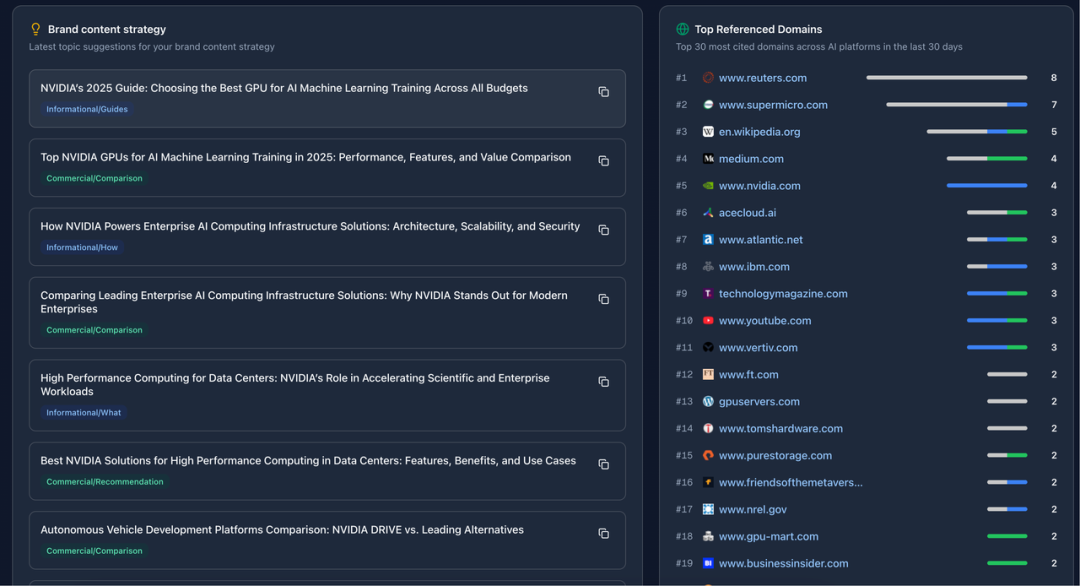The width and height of the screenshot is (1080, 586).
Task: Copy the How NVIDIA Powers Enterprise AI topic
Action: point(603,229)
